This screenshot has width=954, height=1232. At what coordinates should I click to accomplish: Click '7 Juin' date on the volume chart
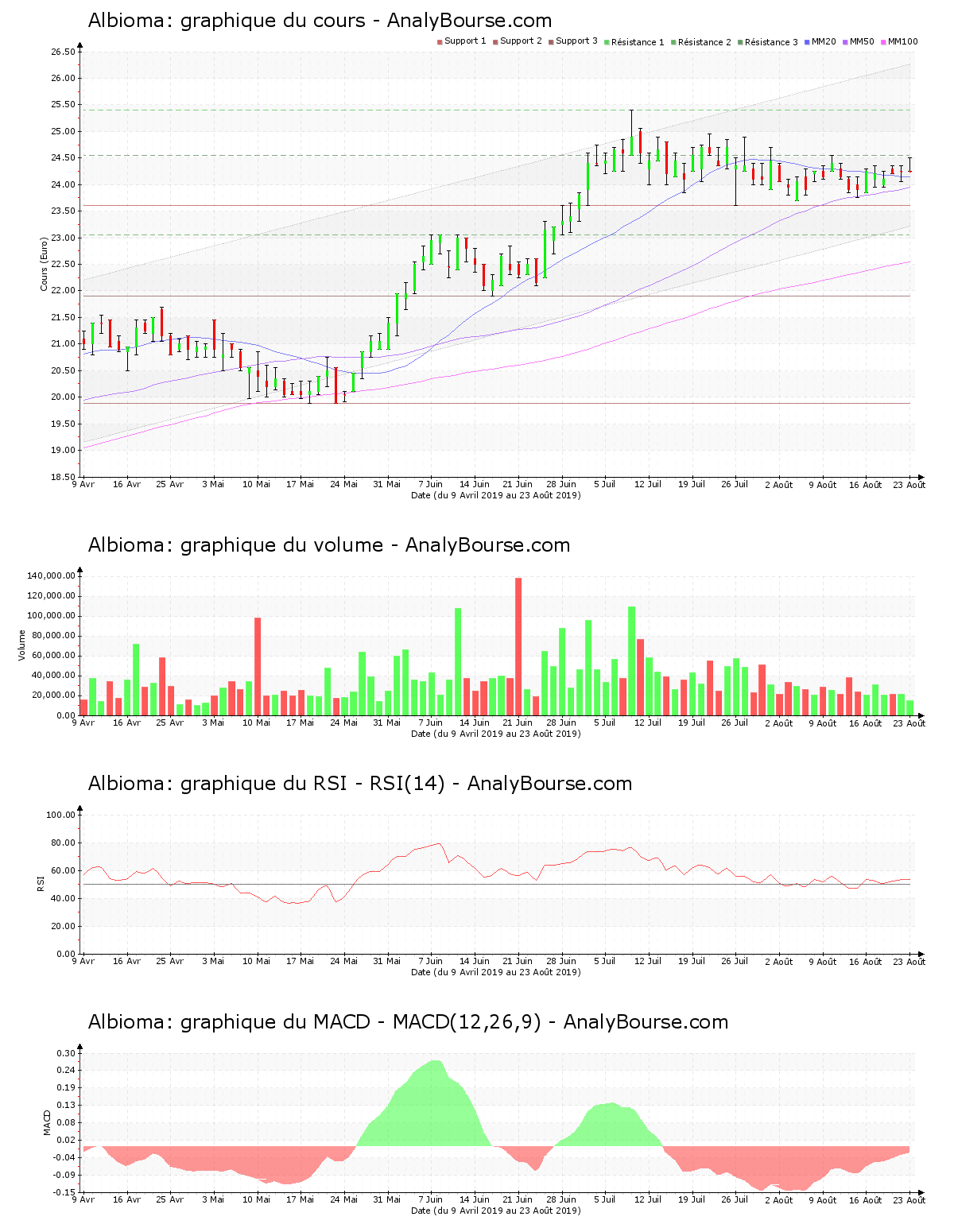tap(431, 723)
